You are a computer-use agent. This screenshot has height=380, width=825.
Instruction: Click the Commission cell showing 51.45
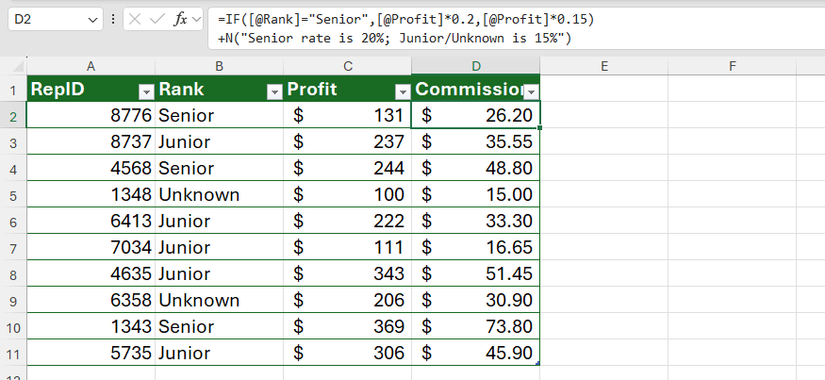476,273
